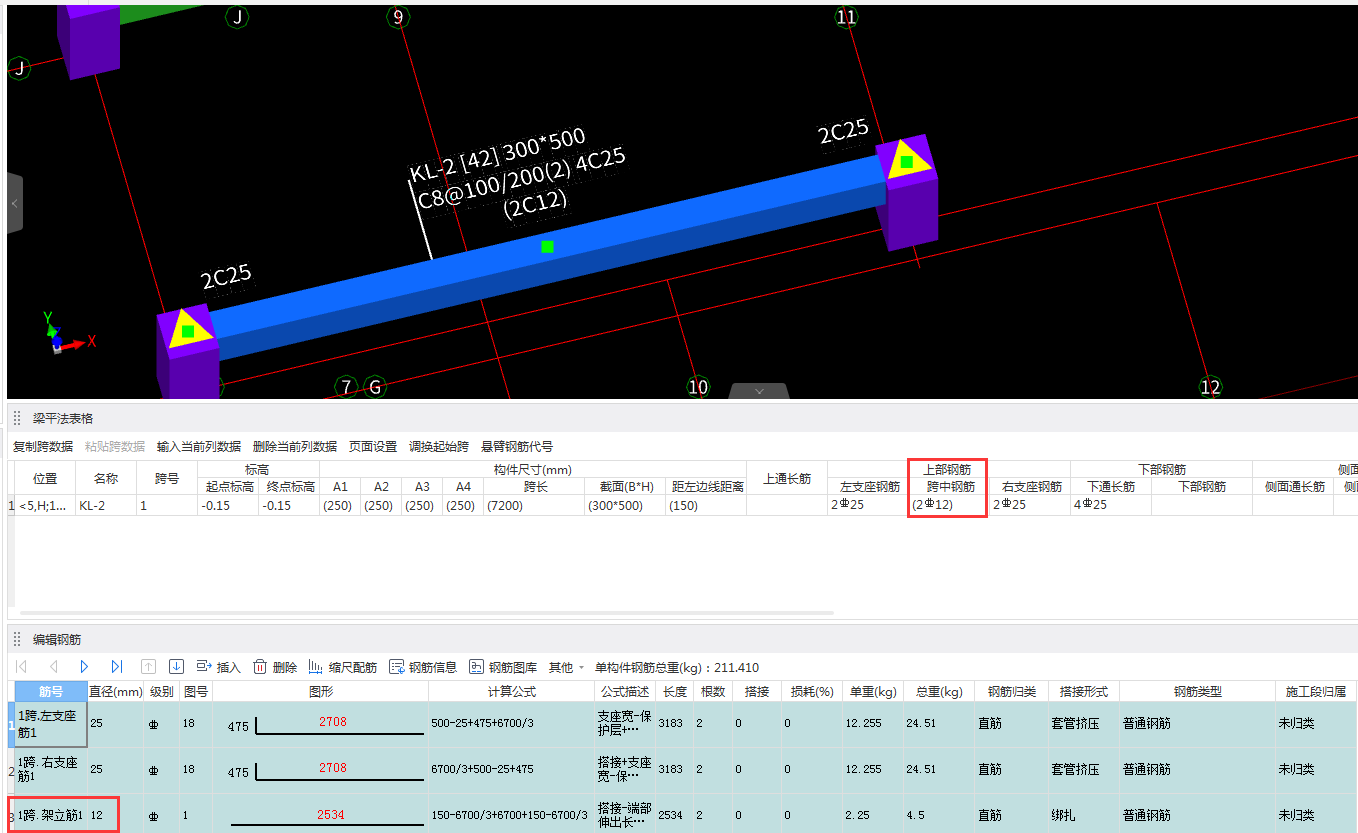Click 总重(kg) column header
The width and height of the screenshot is (1358, 833).
[937, 691]
